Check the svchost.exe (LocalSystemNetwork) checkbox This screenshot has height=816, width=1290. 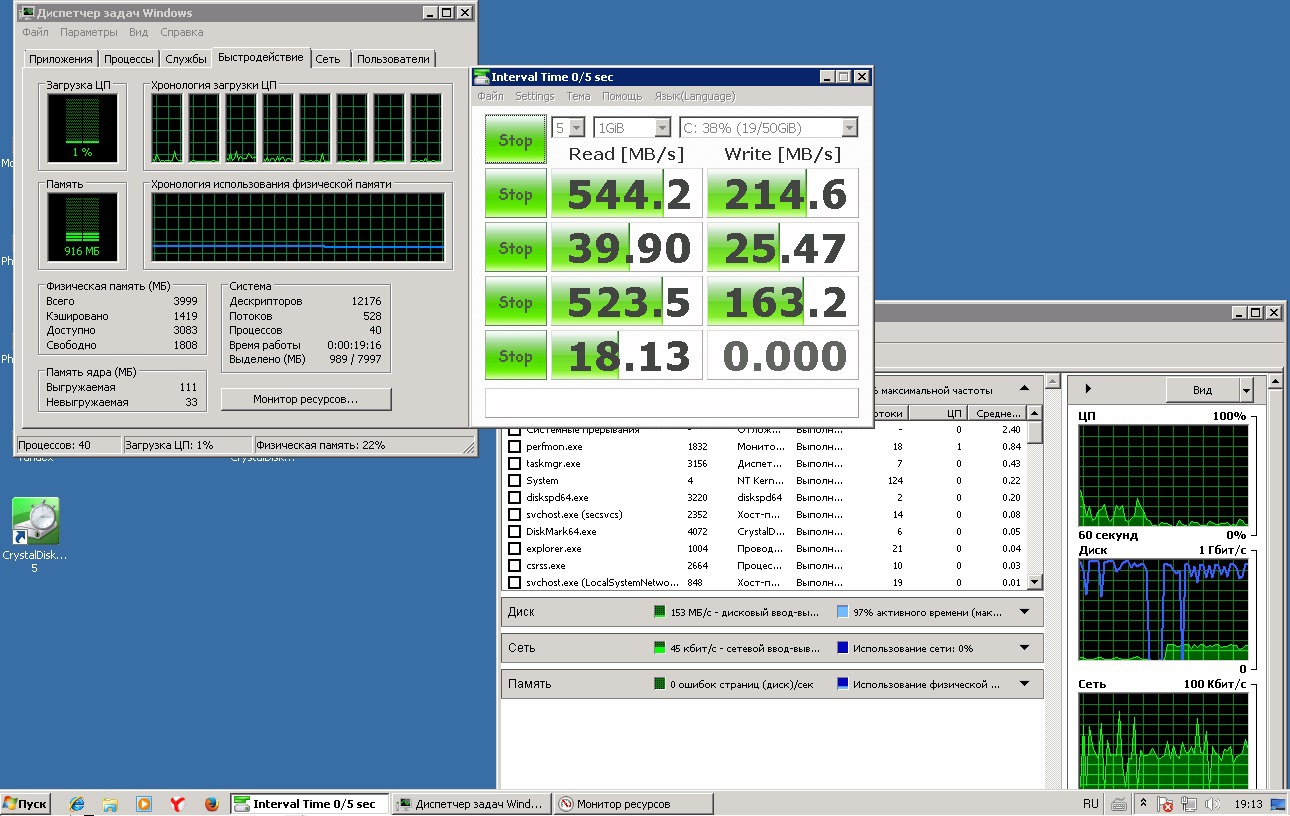pos(514,583)
